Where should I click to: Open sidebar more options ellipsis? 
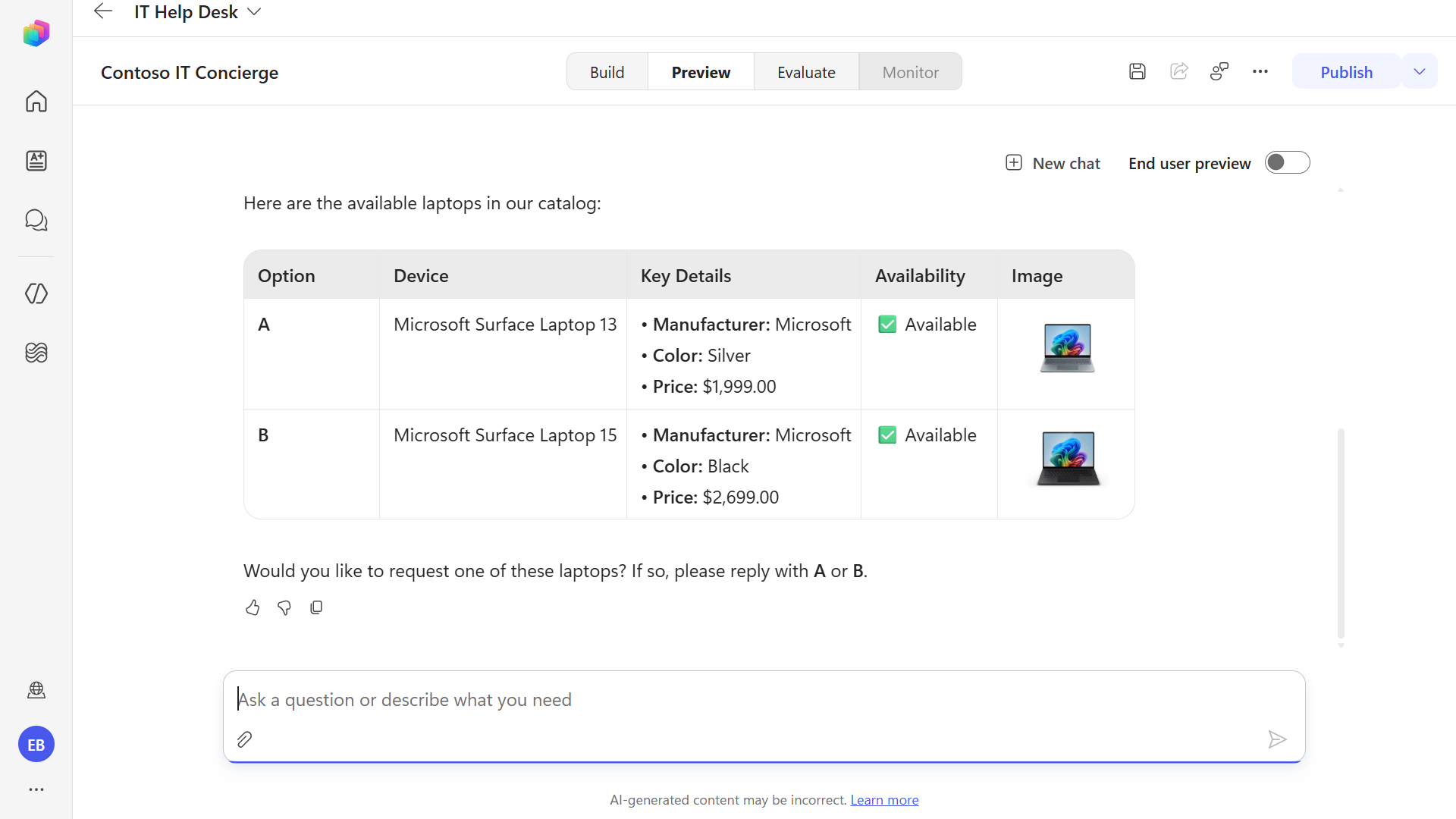tap(36, 789)
